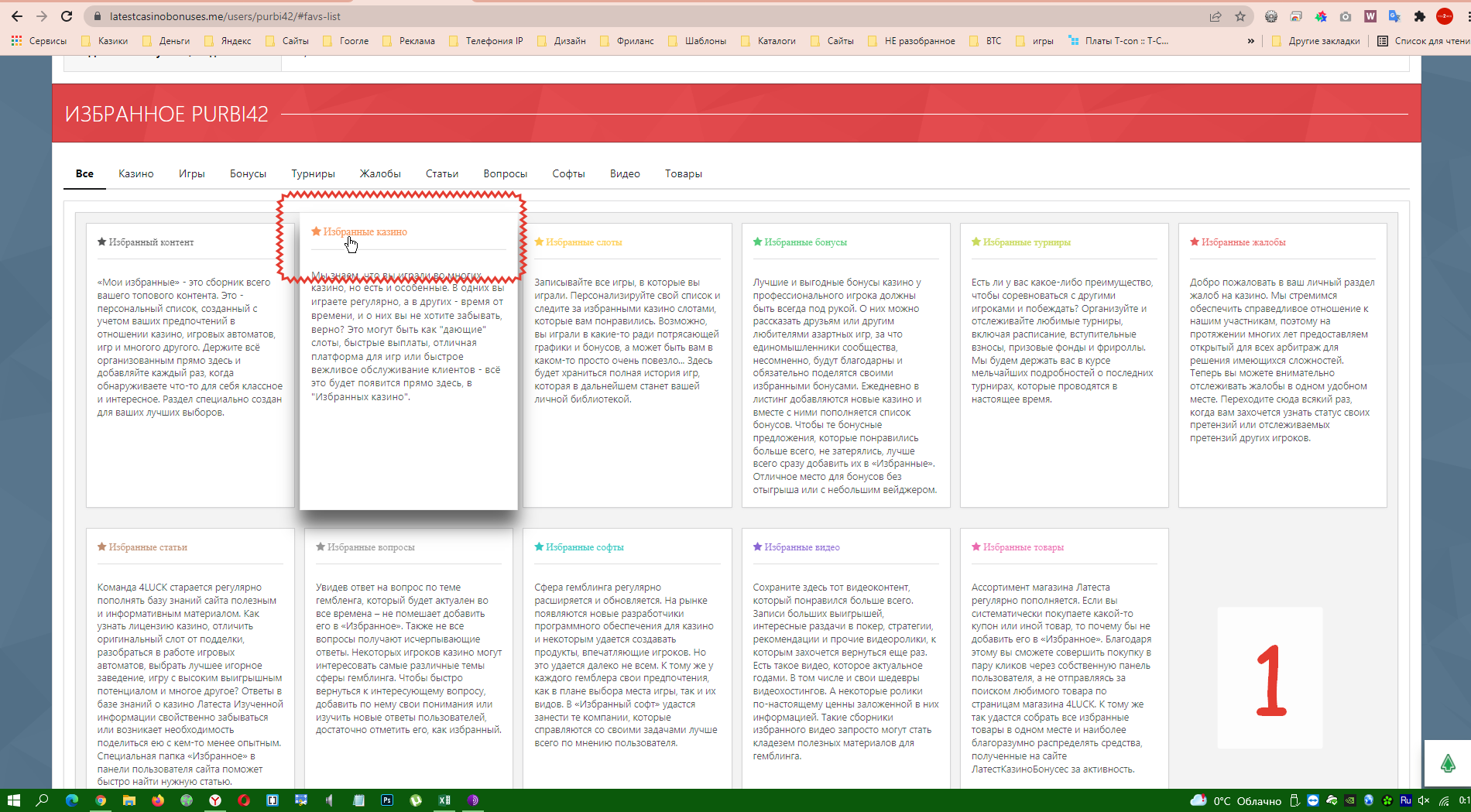Reload the page with the refresh button
1471x812 pixels.
(67, 16)
